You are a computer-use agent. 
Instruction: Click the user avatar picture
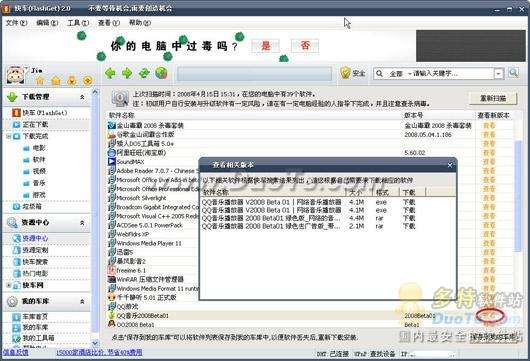tap(15, 75)
